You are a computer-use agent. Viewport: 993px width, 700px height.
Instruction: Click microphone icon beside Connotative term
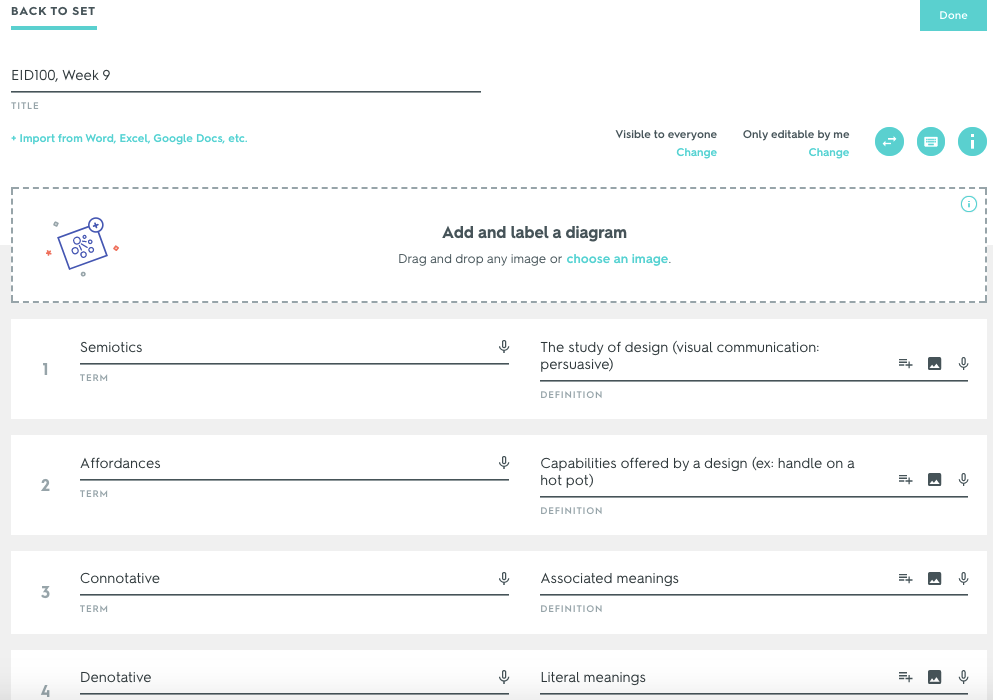click(503, 578)
